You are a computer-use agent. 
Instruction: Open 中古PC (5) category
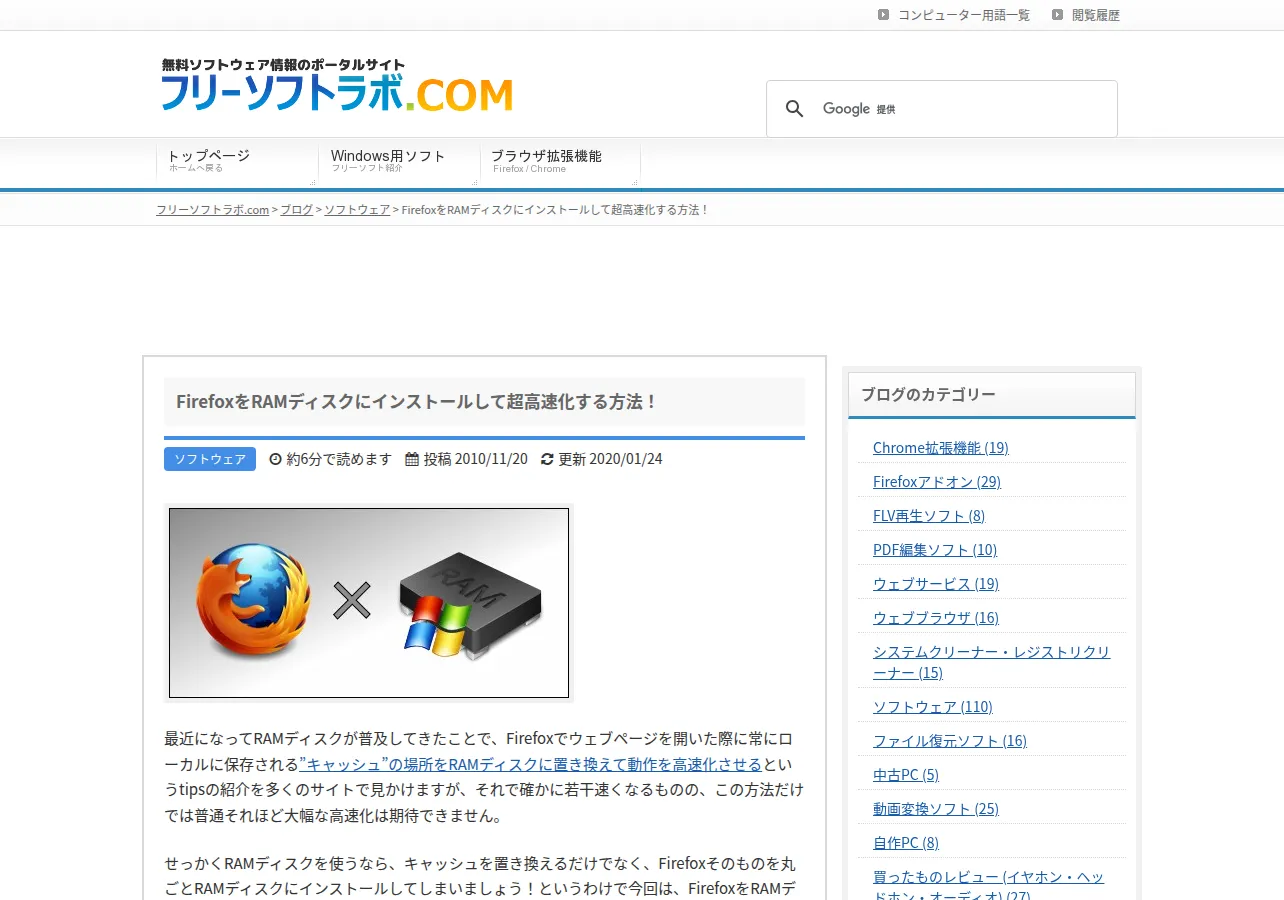pyautogui.click(x=906, y=775)
